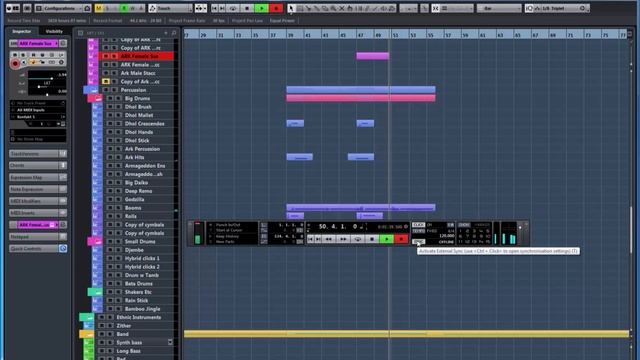Select the pink Big Drums clip
Screen dimensions: 640x360
361,98
